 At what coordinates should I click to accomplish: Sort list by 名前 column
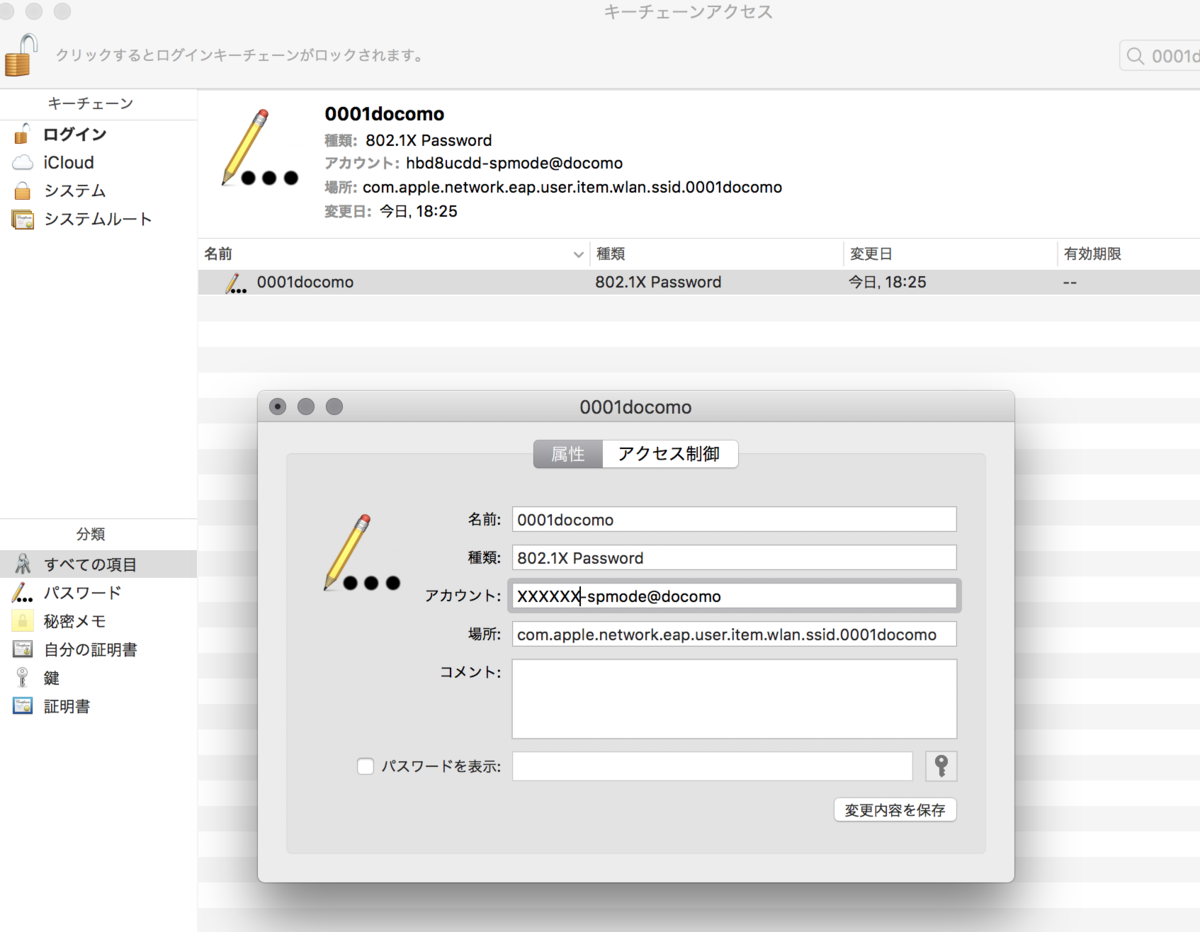(x=394, y=254)
